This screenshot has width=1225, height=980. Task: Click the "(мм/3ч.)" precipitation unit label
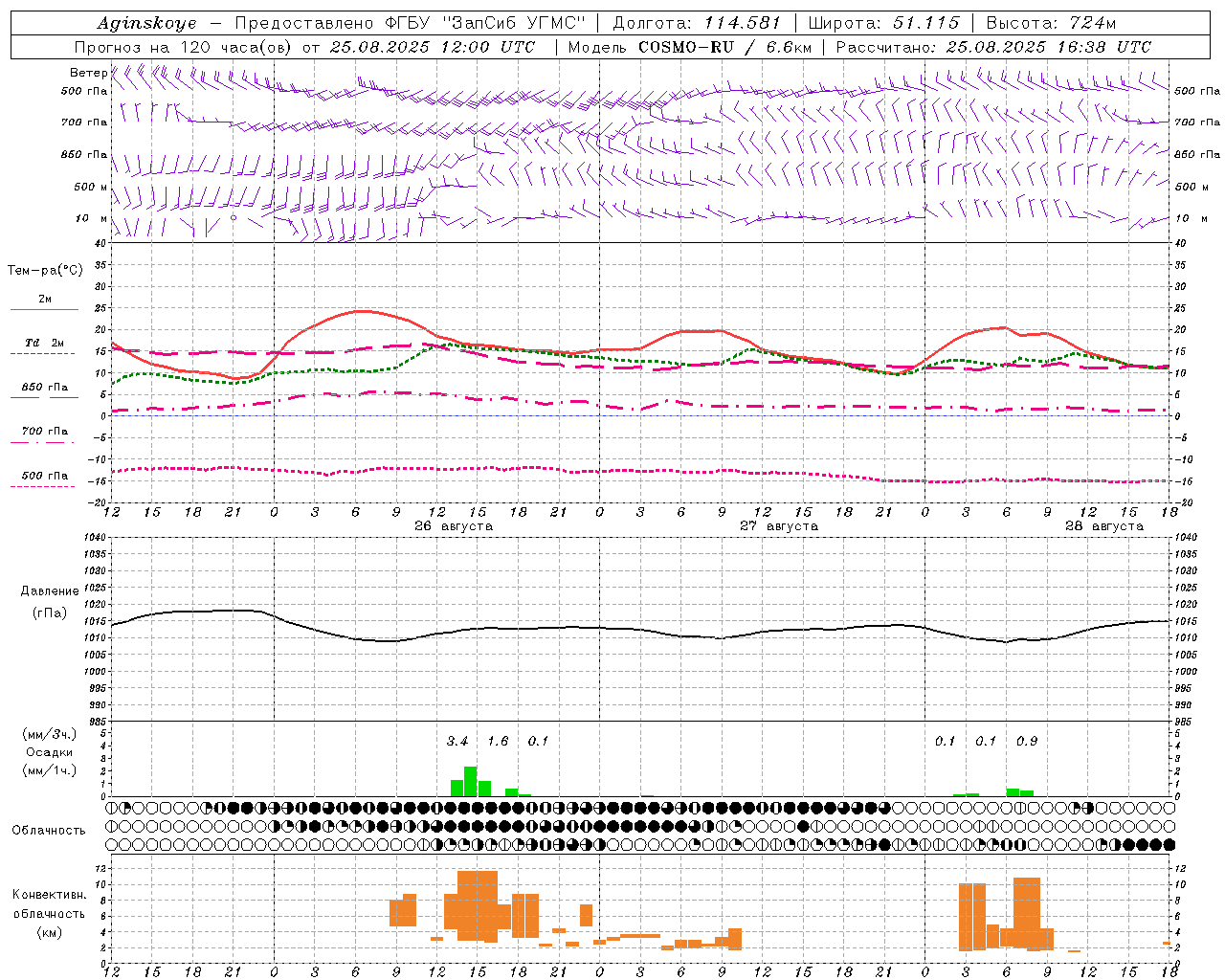click(50, 734)
